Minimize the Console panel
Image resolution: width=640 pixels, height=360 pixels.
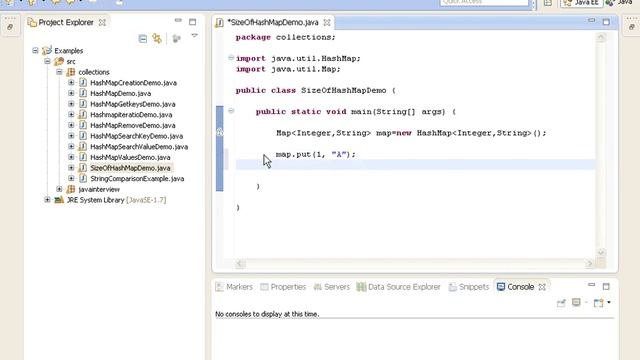(591, 284)
